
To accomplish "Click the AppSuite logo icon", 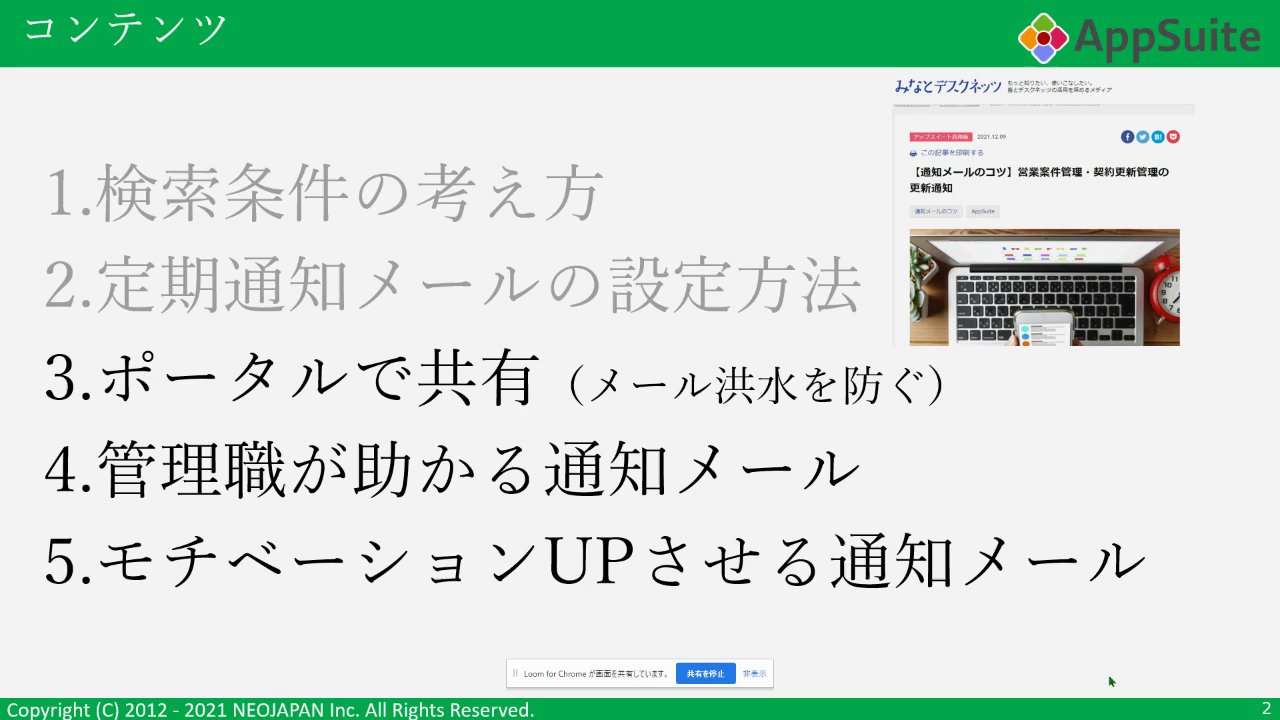I will pyautogui.click(x=1043, y=38).
